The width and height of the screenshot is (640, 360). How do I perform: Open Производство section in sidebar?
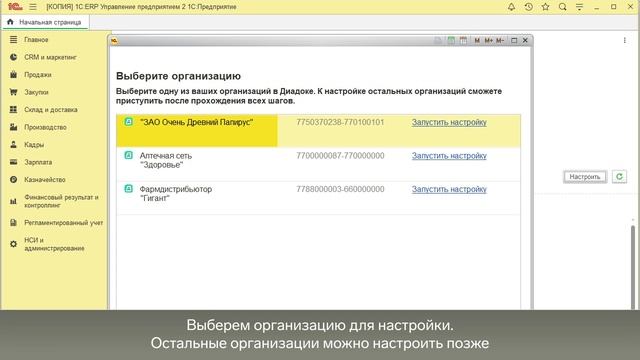click(x=45, y=127)
